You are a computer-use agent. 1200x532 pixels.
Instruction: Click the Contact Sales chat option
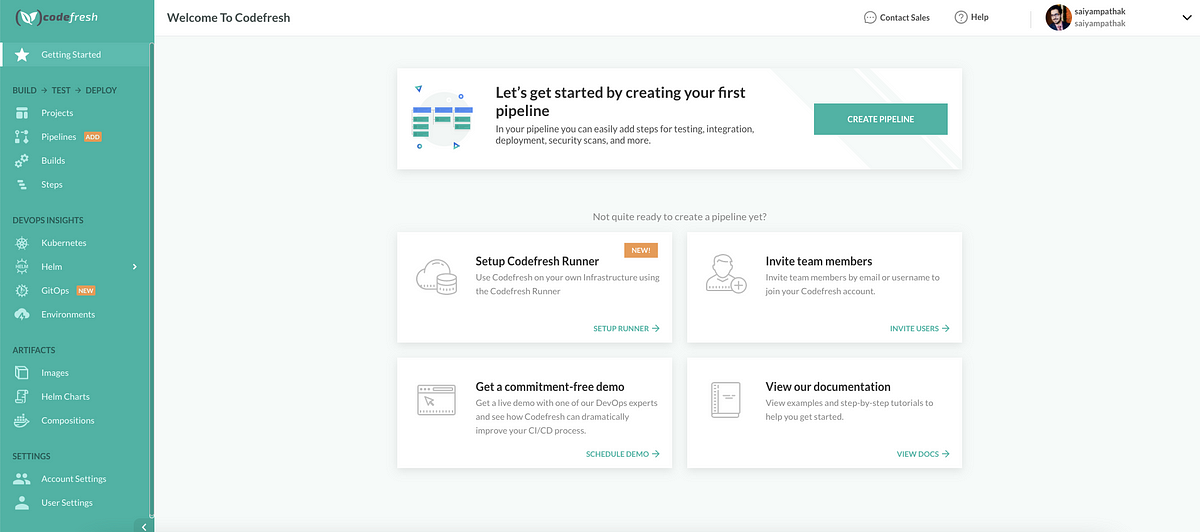tap(896, 18)
